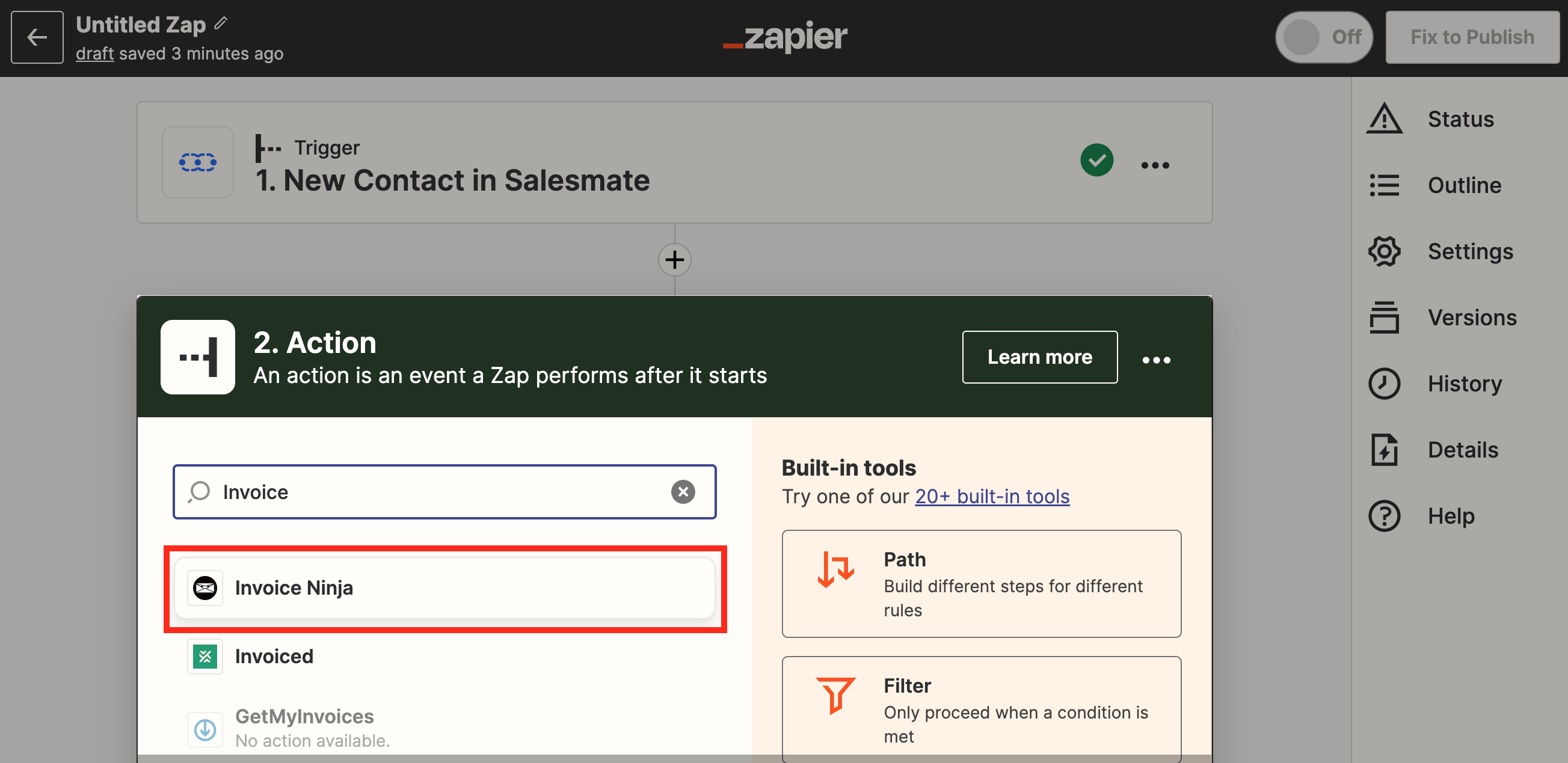Click the back arrow button
Image resolution: width=1568 pixels, height=763 pixels.
(x=37, y=37)
